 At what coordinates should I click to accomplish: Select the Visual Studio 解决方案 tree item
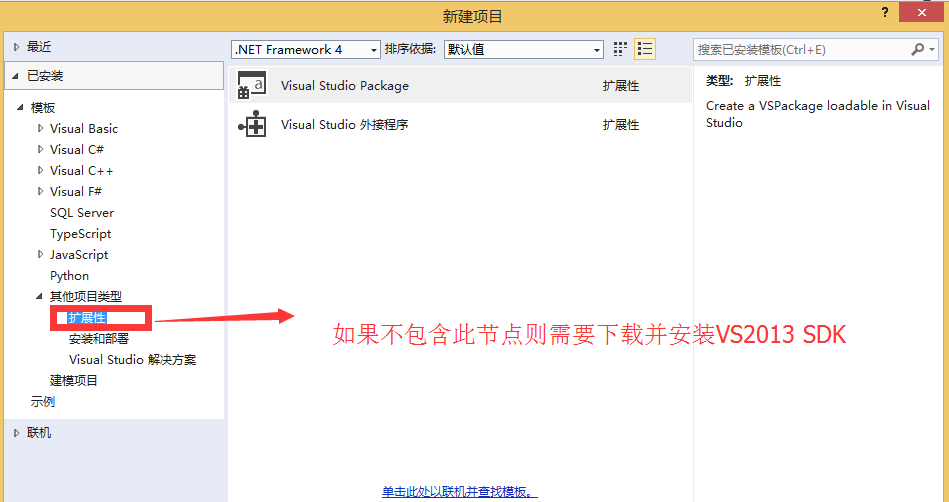[133, 360]
